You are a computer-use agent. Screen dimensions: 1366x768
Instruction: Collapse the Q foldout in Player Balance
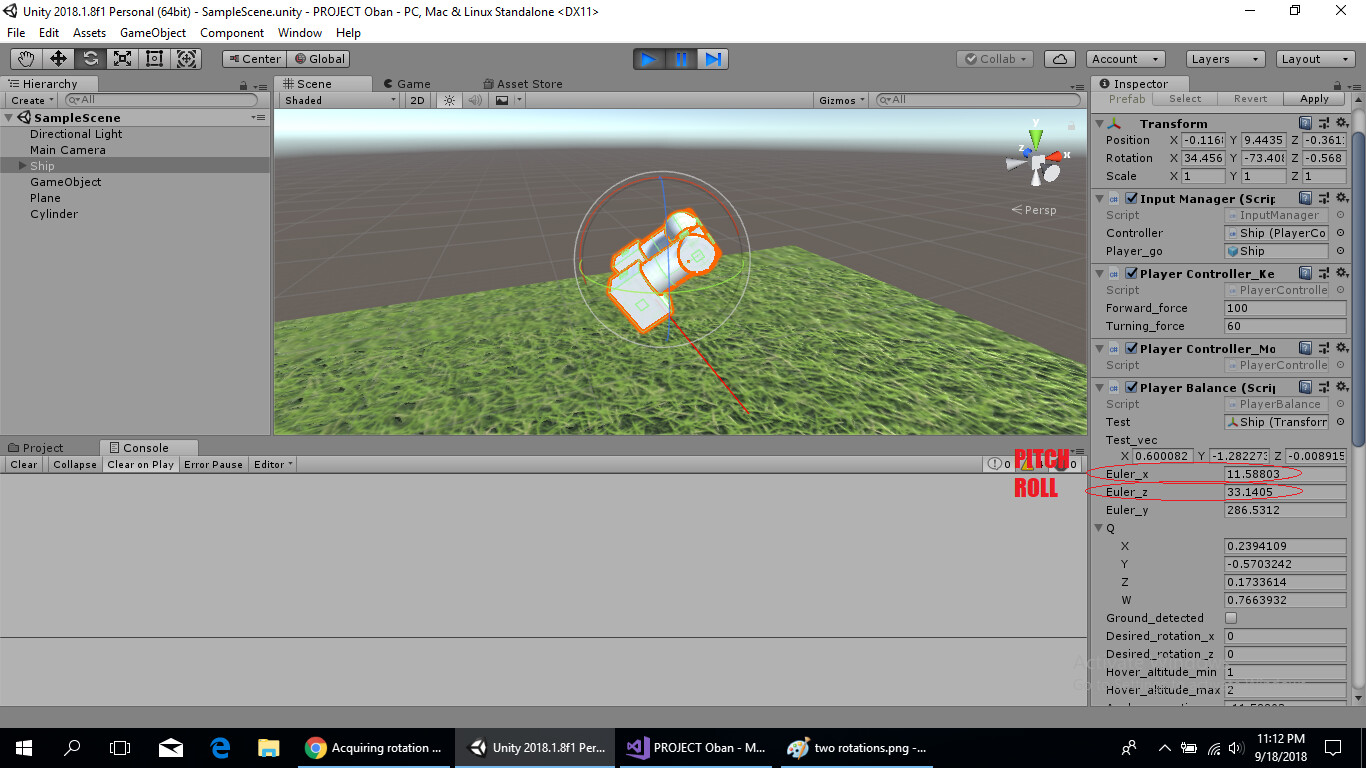click(1098, 527)
